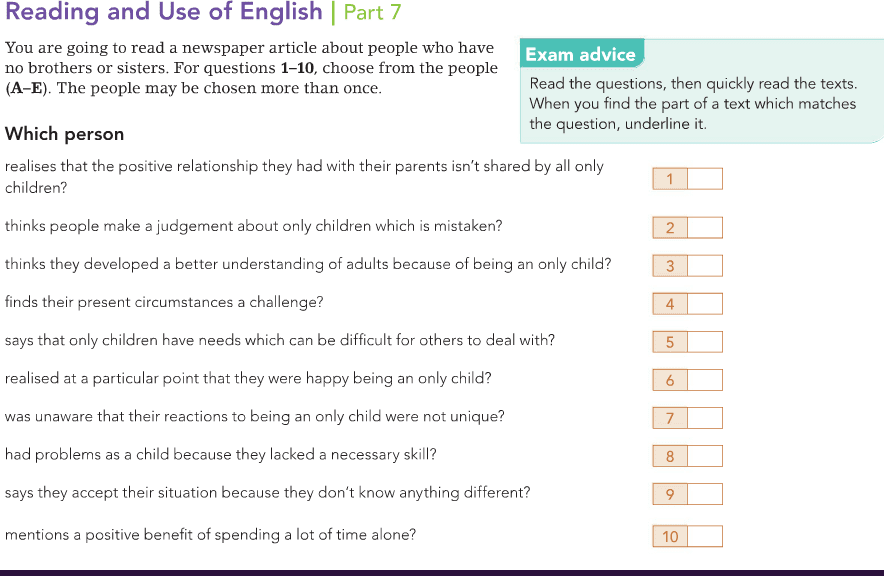The width and height of the screenshot is (884, 576).
Task: Click the answer box for question 1
Action: [704, 179]
